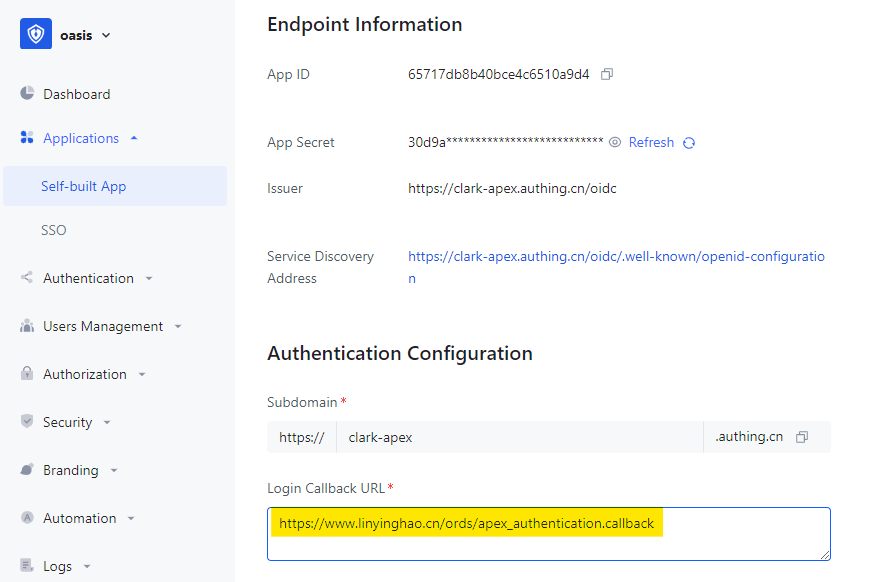This screenshot has width=872, height=582.
Task: Open the Dashboard page
Action: 76,94
